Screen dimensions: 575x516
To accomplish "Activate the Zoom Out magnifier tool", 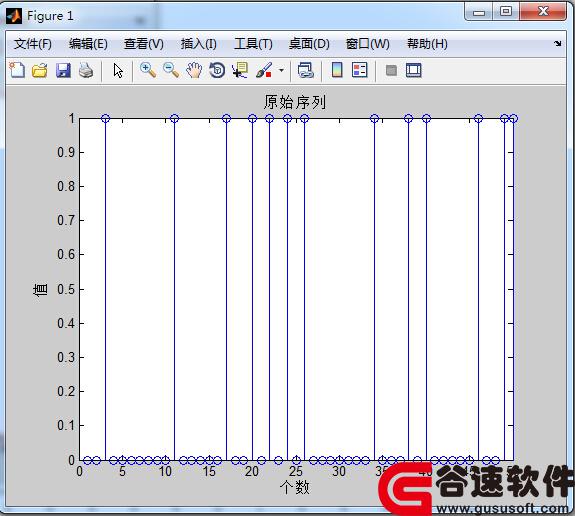I will click(171, 70).
